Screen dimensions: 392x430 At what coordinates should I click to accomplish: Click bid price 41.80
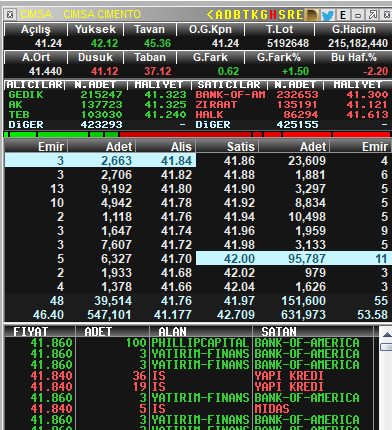coord(176,189)
